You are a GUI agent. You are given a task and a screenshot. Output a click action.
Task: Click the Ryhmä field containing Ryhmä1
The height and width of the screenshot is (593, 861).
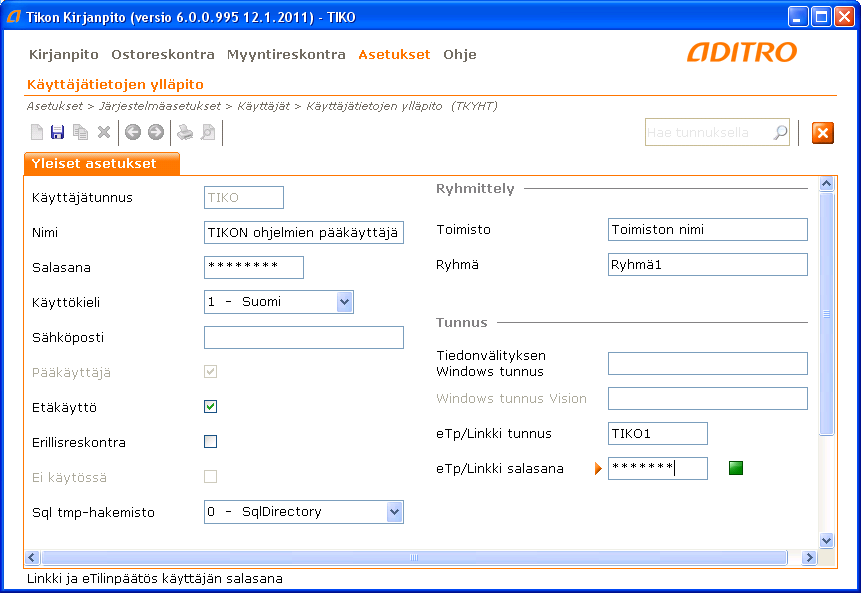coord(708,265)
